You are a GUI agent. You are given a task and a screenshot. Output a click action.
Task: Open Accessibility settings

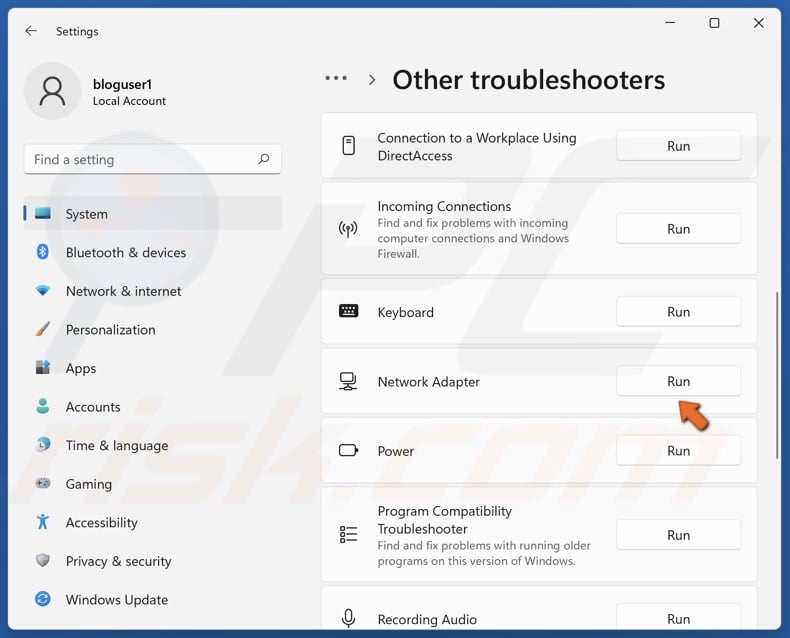coord(153,522)
